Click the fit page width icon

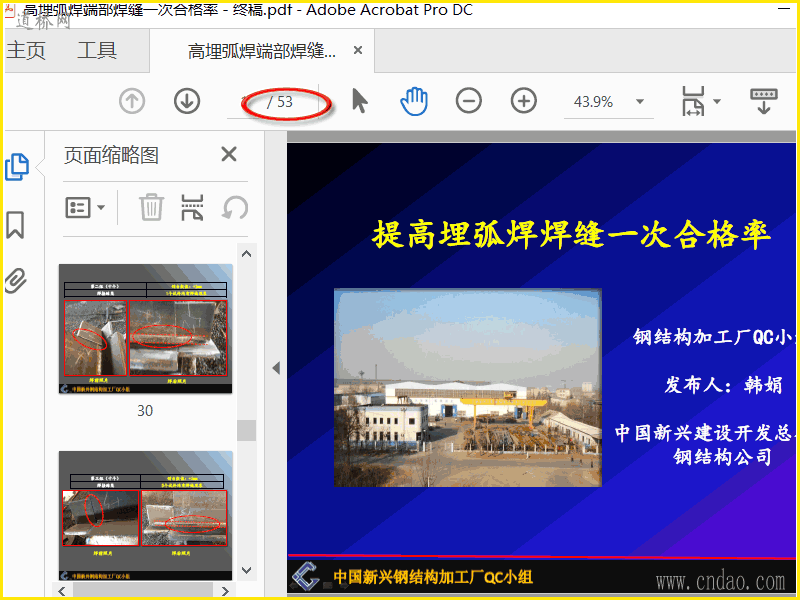pyautogui.click(x=693, y=101)
